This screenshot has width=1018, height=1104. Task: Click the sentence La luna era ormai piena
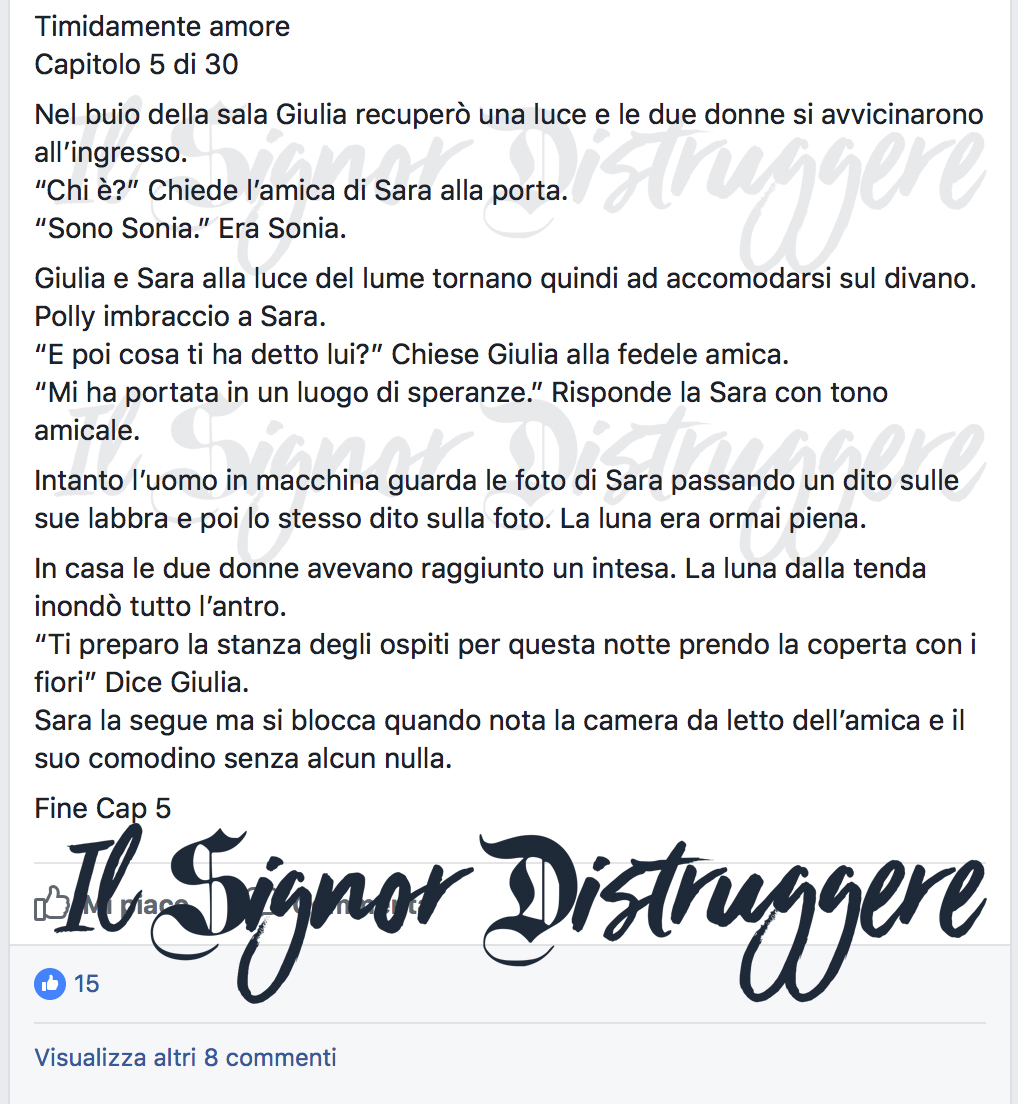pyautogui.click(x=713, y=519)
